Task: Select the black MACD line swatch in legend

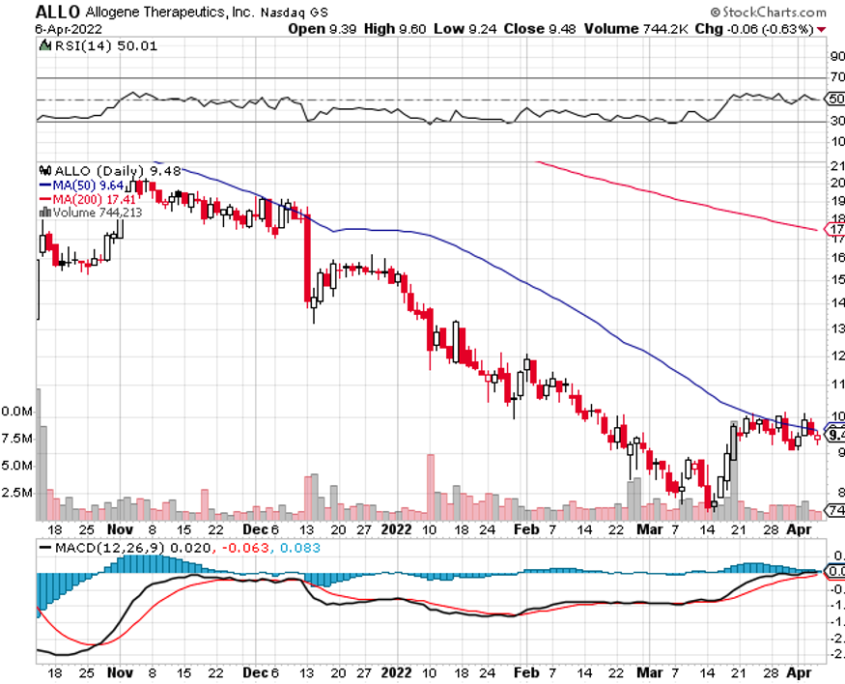Action: point(45,548)
